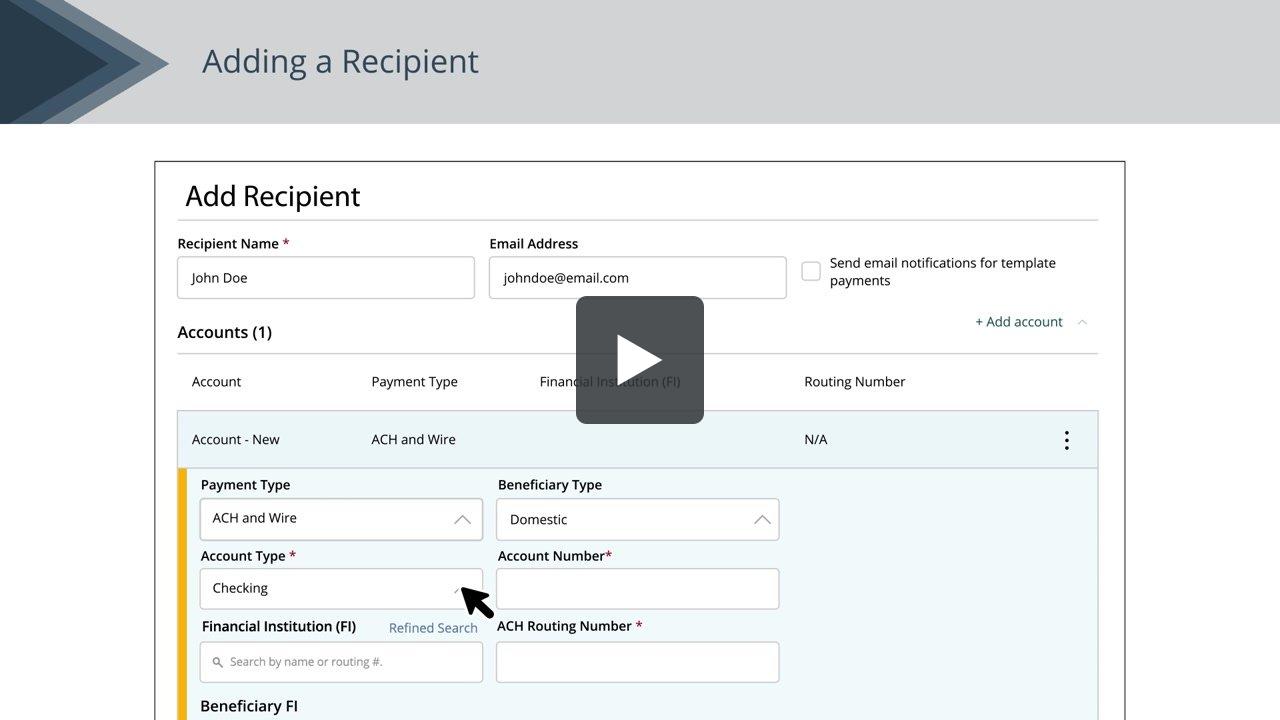Click the Account column header
1280x720 pixels.
coord(216,382)
